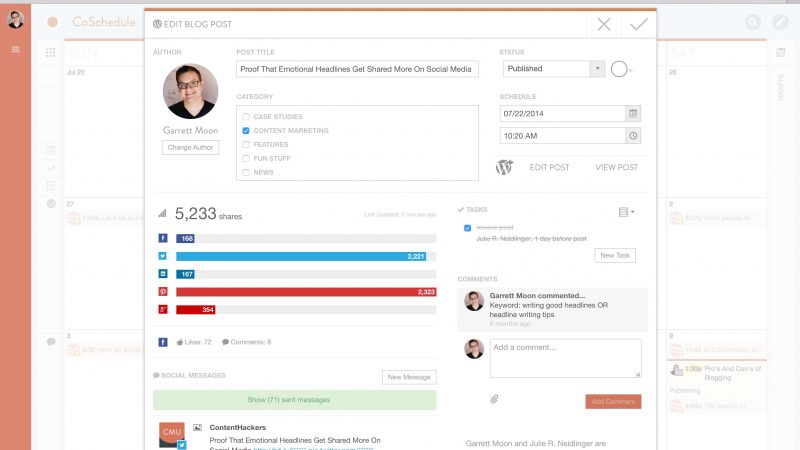
Task: Click into the Add a comment field
Action: (x=565, y=358)
